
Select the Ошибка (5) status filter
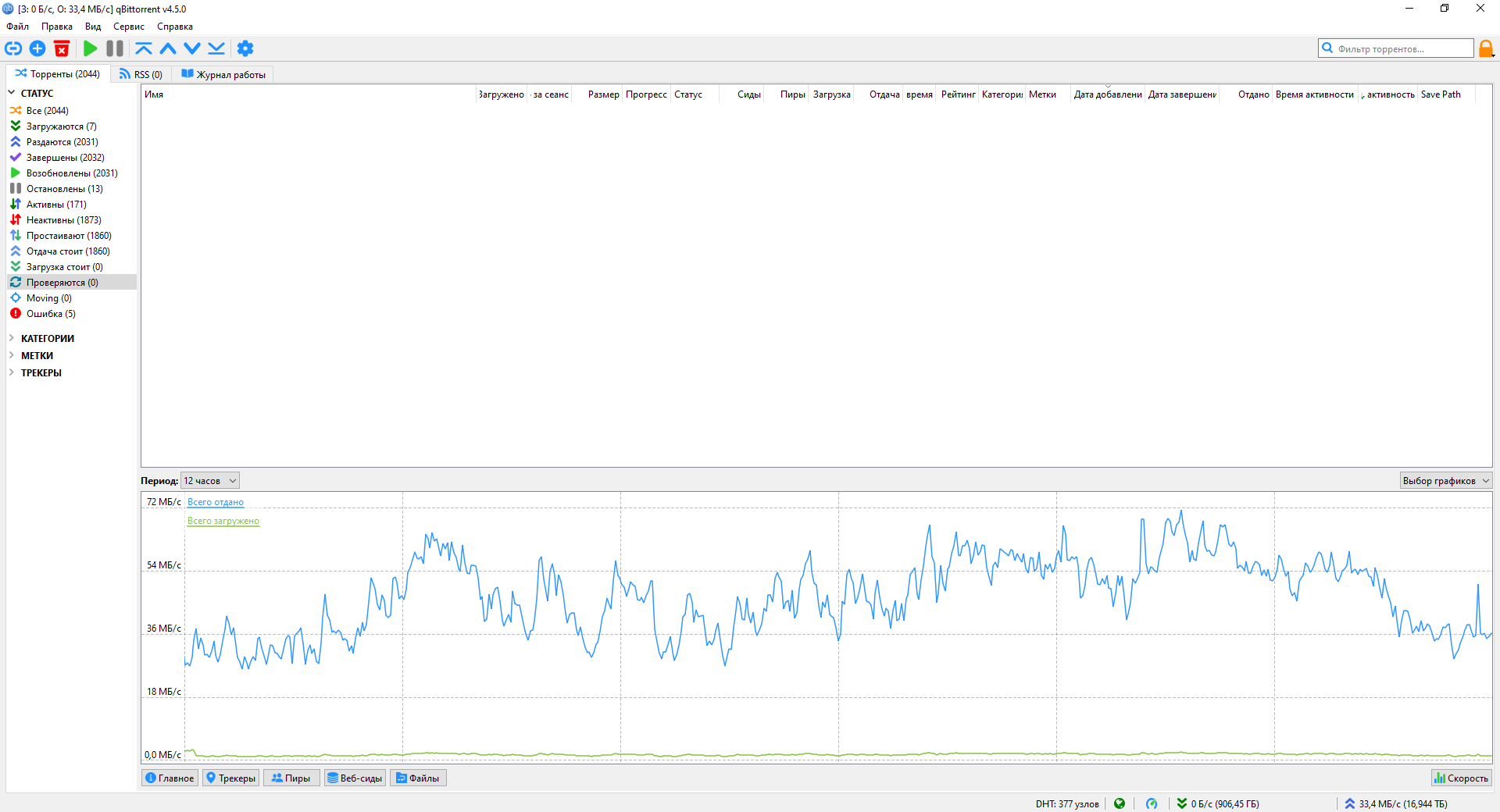(51, 314)
